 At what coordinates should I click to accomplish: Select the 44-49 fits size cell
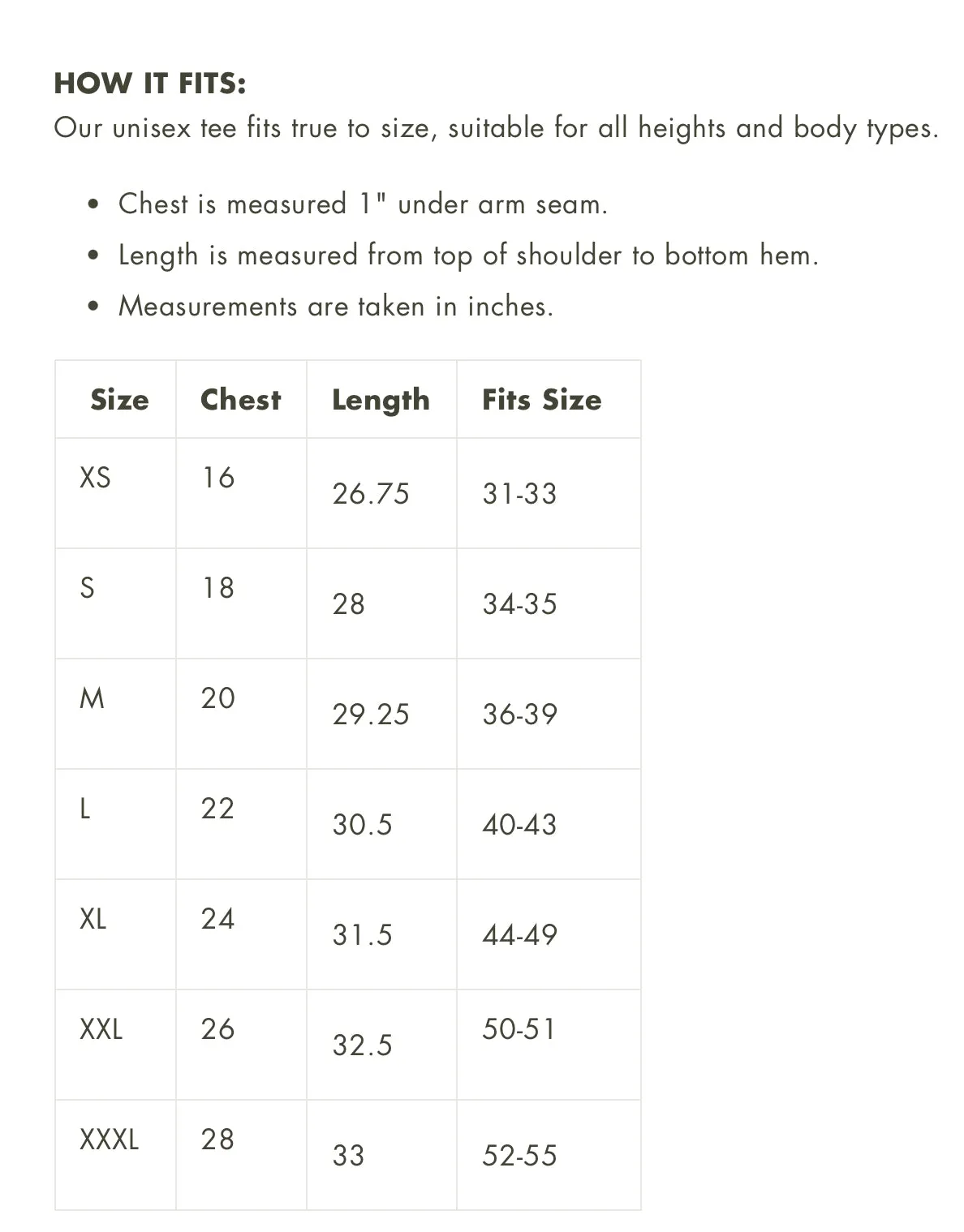519,934
